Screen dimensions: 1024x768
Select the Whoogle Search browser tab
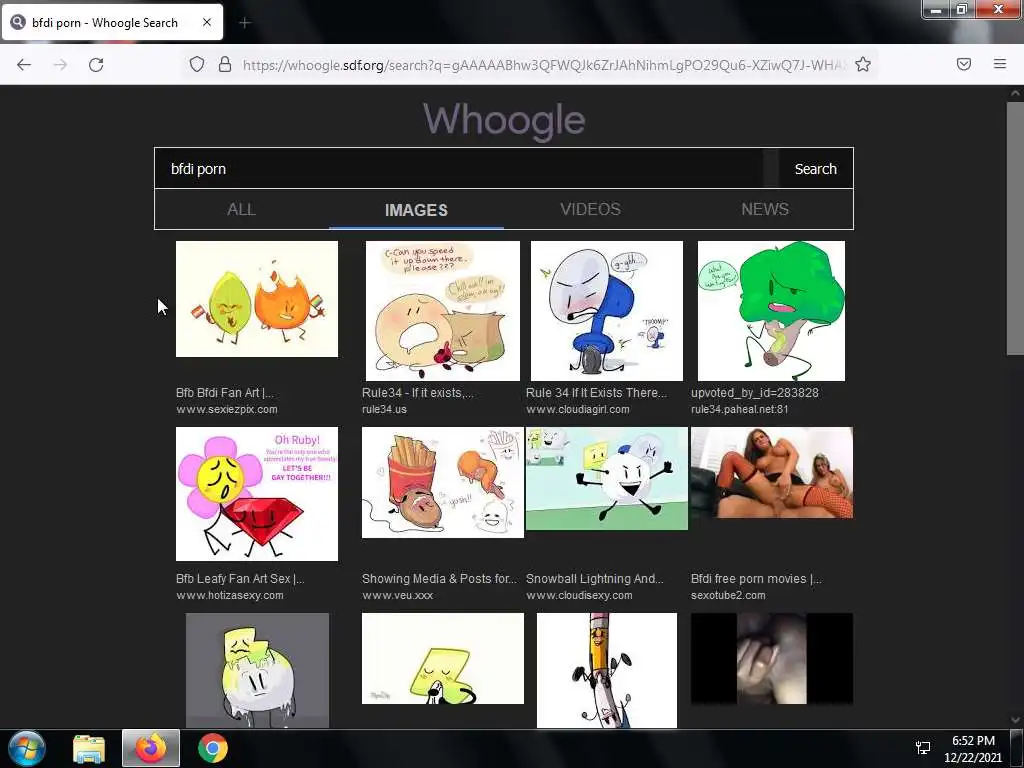(112, 22)
